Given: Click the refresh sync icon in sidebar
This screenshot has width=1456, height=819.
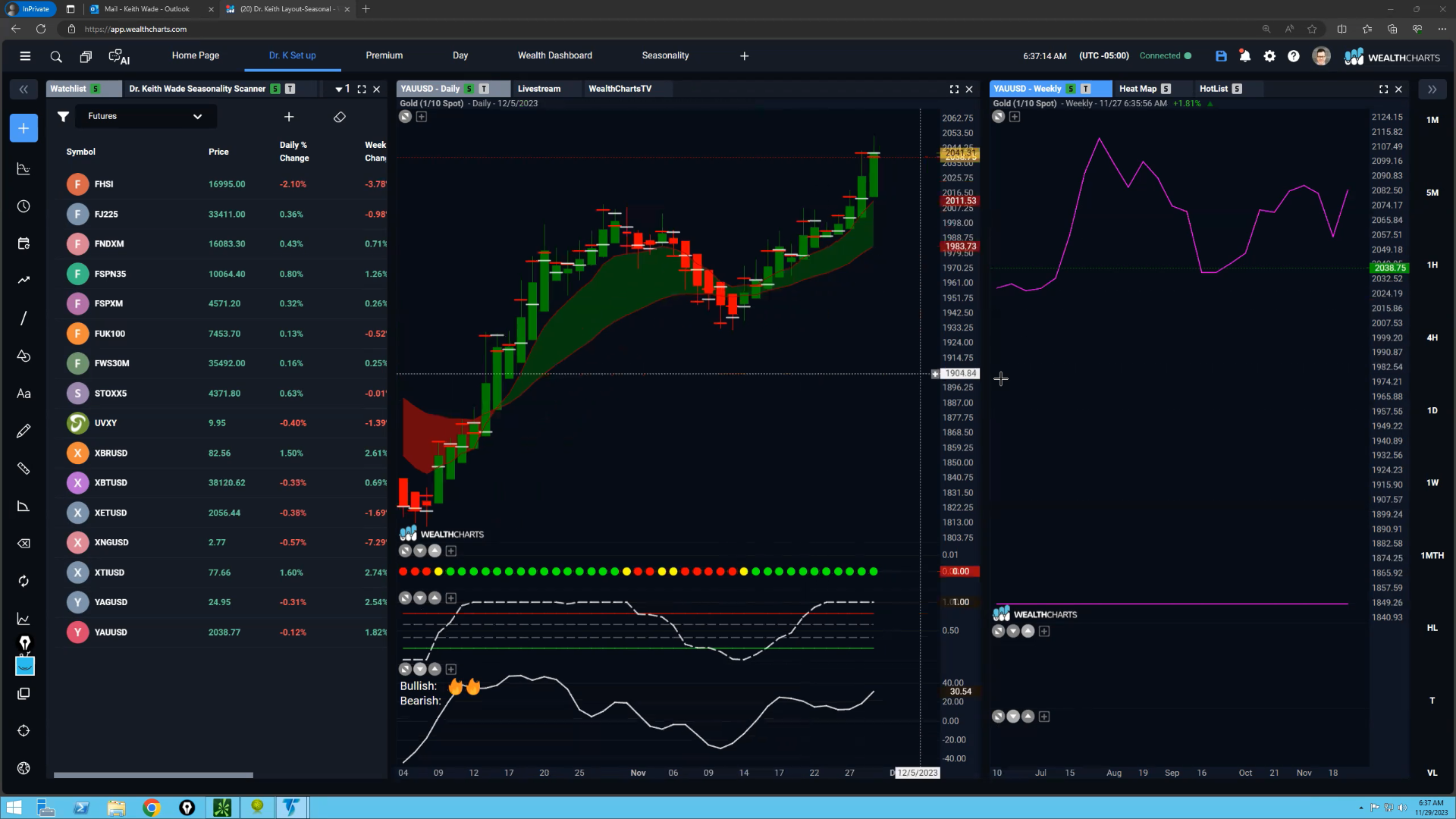Looking at the screenshot, I should [x=24, y=581].
